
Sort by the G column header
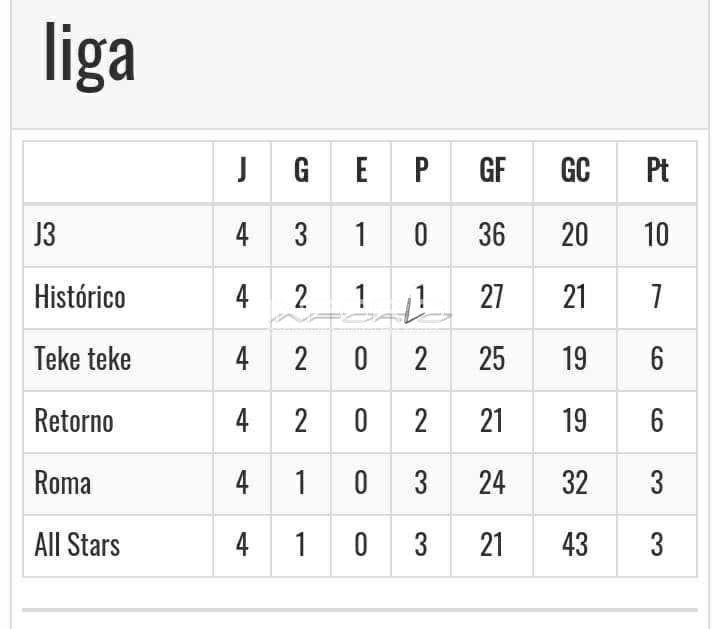[301, 171]
